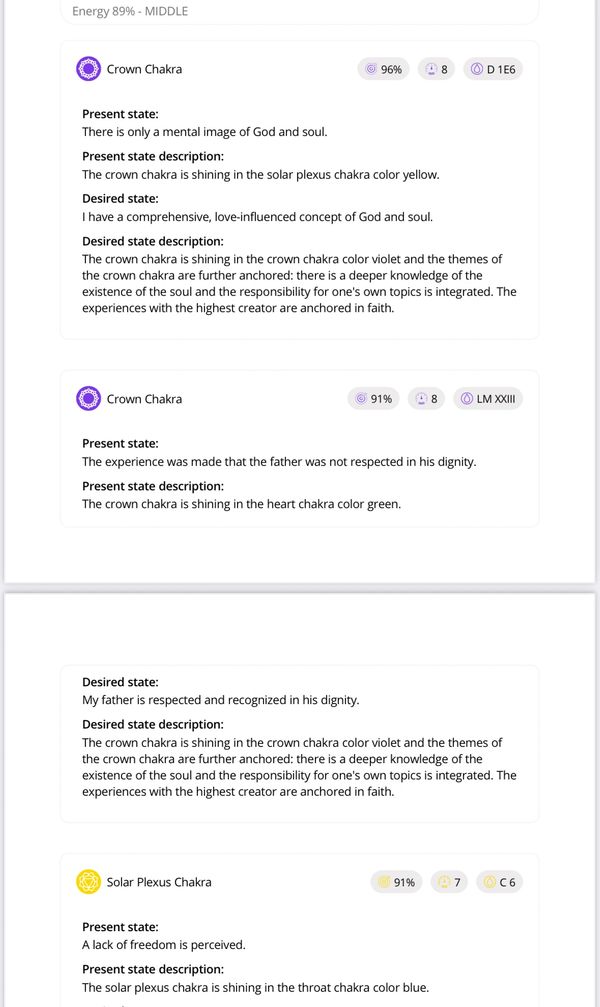Open the Crown Chakra title in the 96% card
This screenshot has height=1007, width=600.
144,69
